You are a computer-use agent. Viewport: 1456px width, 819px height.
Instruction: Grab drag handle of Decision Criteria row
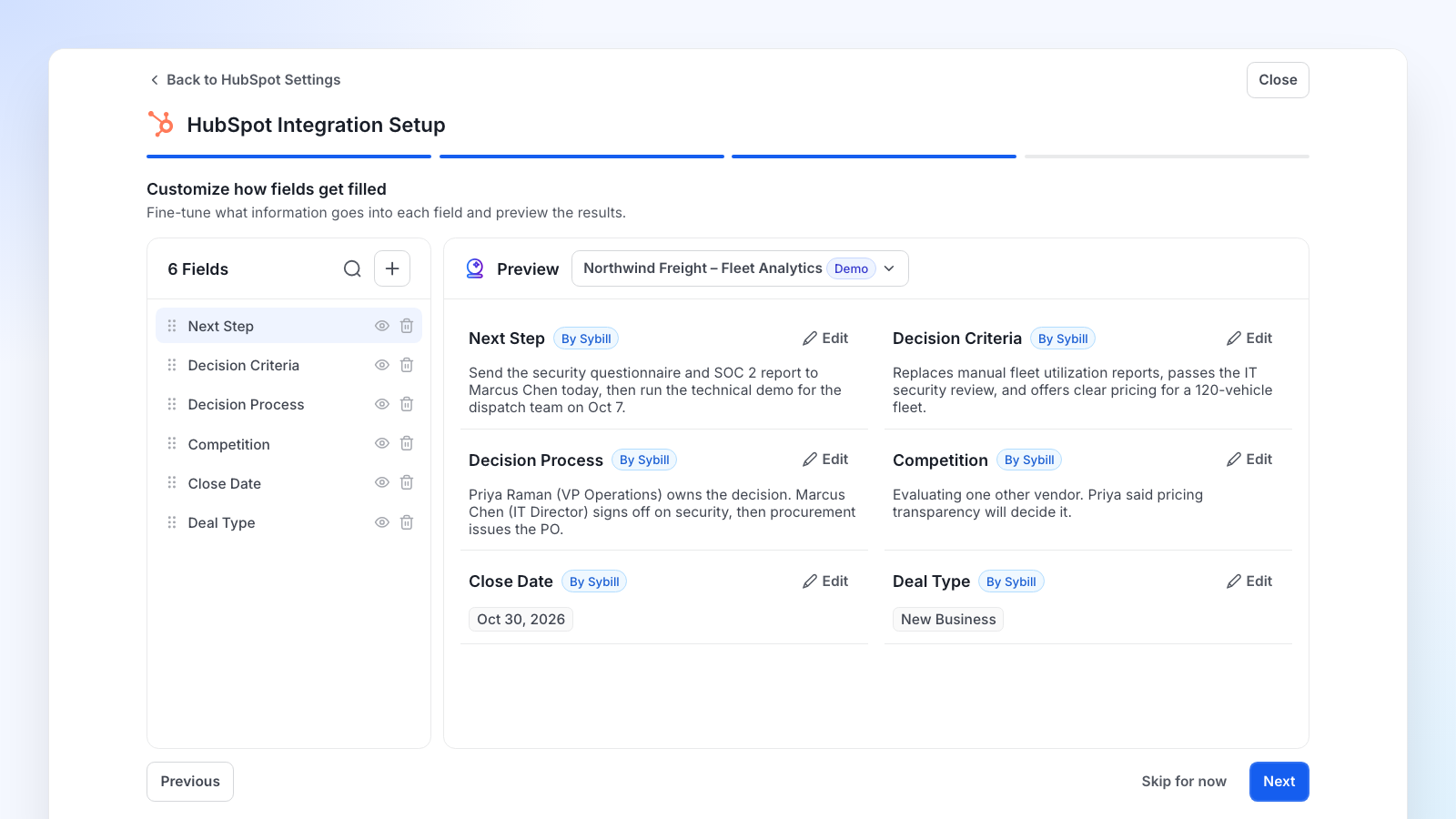[172, 365]
